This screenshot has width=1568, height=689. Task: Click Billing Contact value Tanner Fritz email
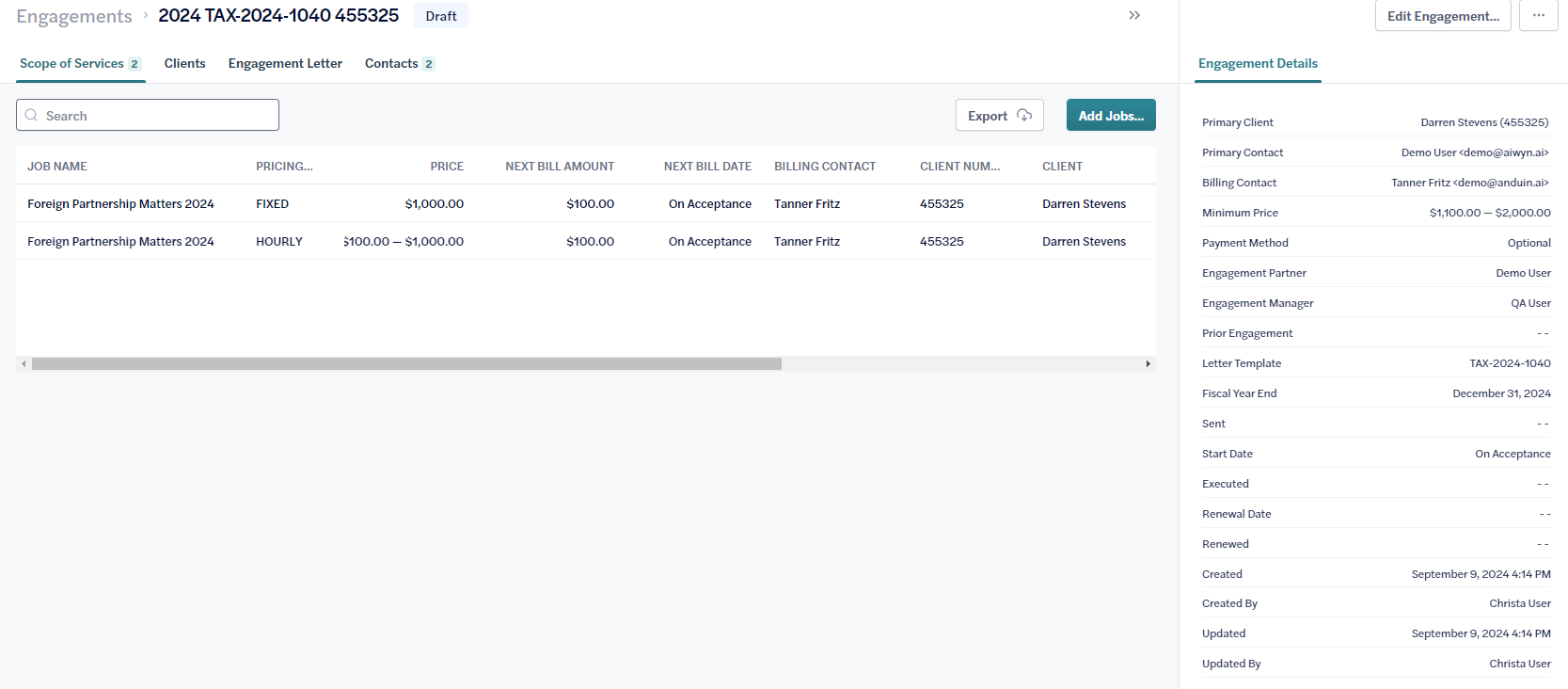(x=1470, y=183)
